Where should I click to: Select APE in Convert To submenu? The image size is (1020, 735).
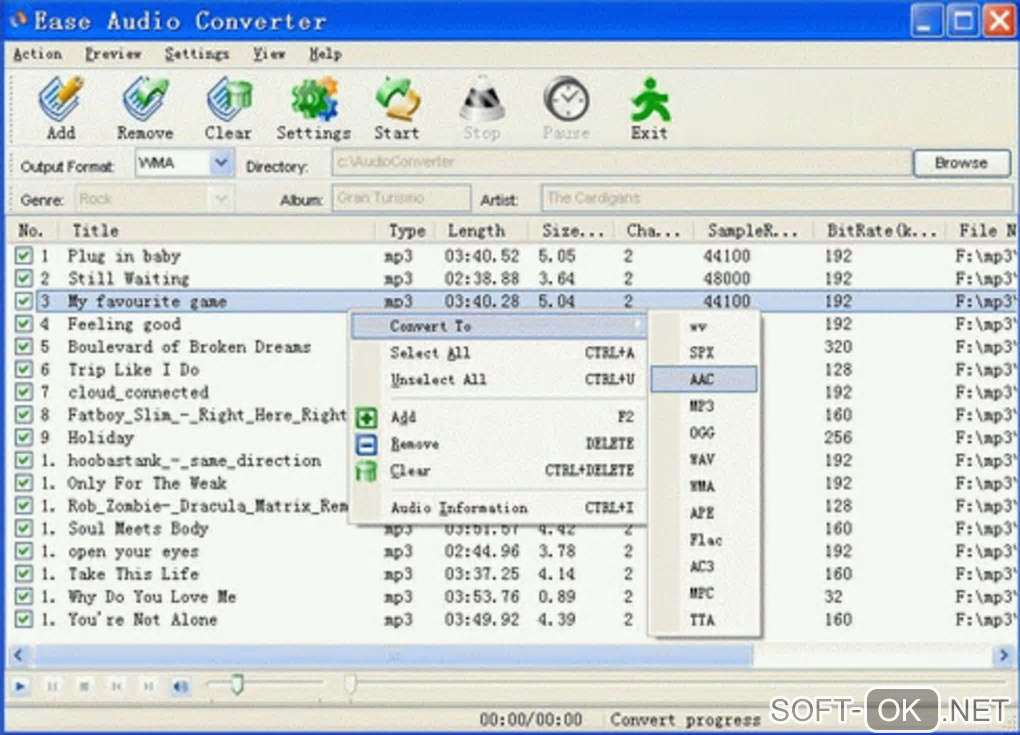click(x=704, y=513)
